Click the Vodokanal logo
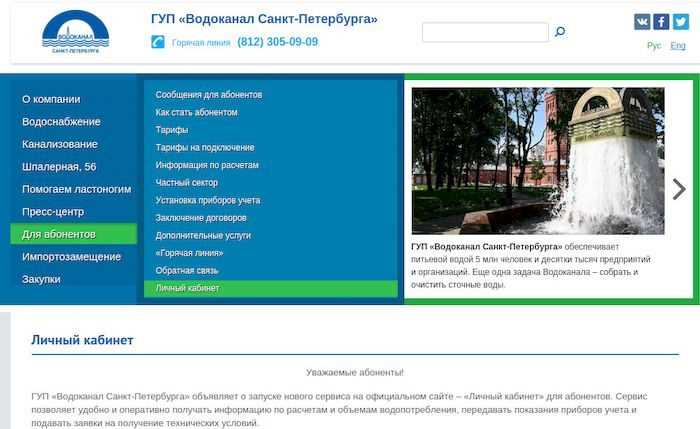700x429 pixels. pos(75,32)
